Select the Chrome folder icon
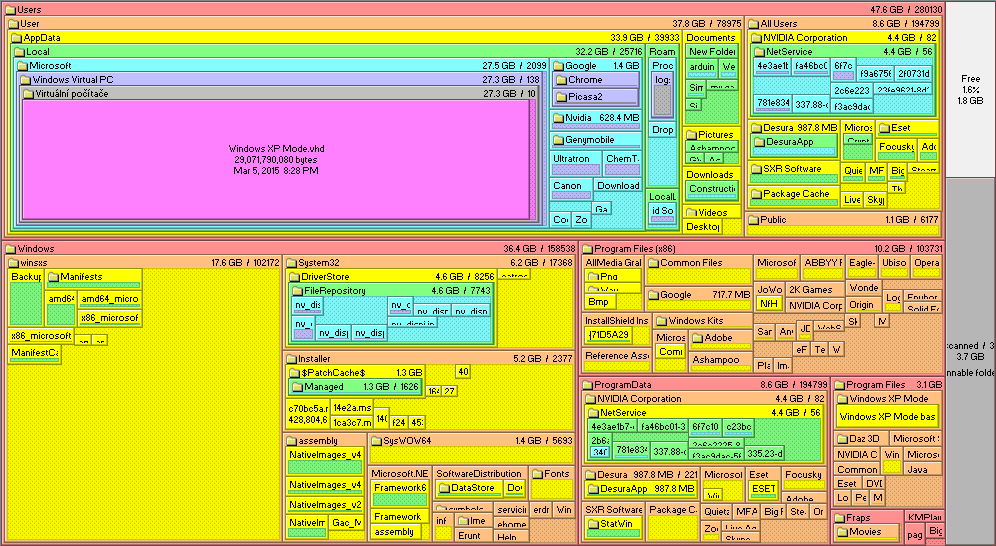The image size is (996, 546). (560, 80)
